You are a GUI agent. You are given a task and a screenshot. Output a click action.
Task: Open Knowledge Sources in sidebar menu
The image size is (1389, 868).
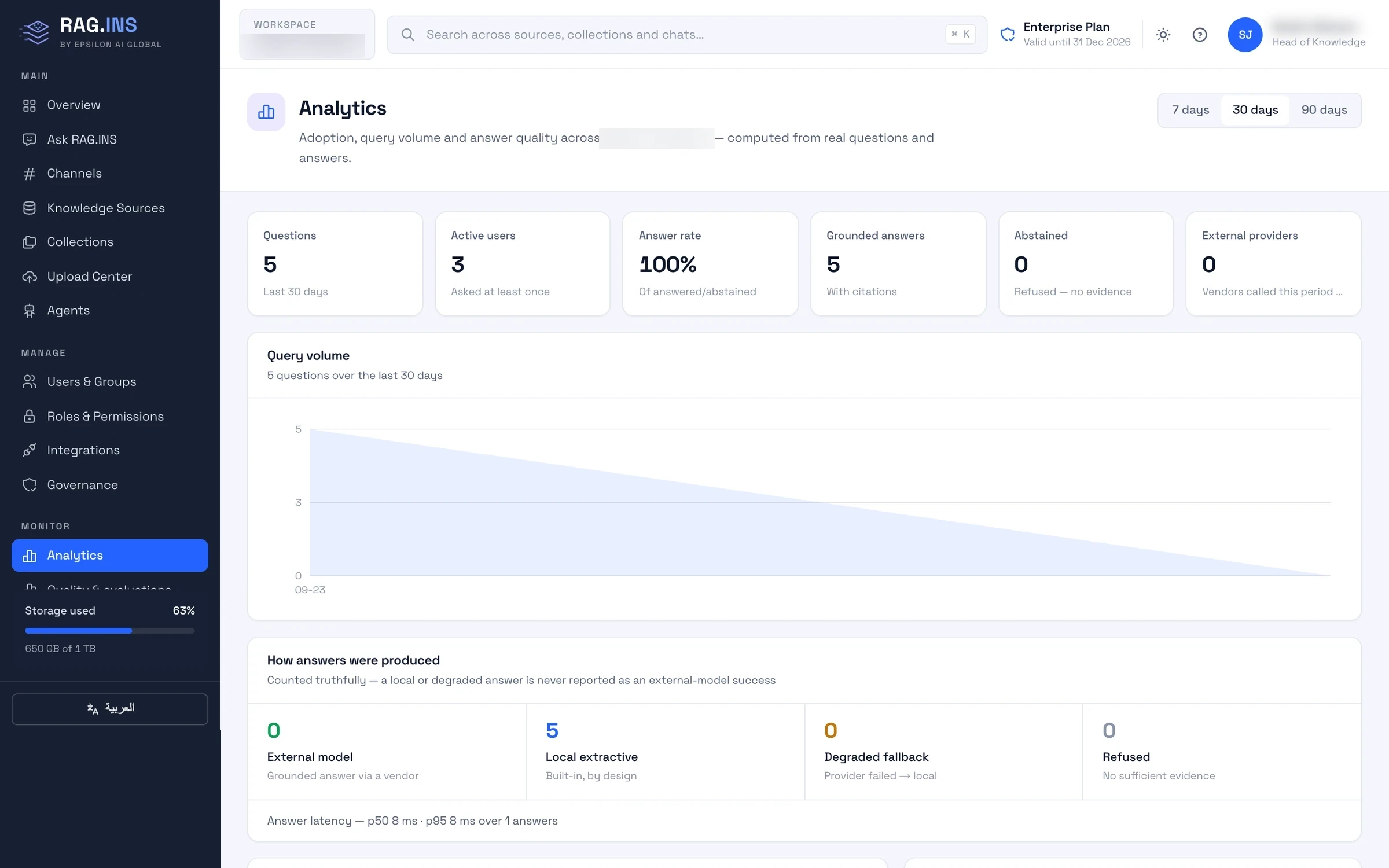click(110, 208)
